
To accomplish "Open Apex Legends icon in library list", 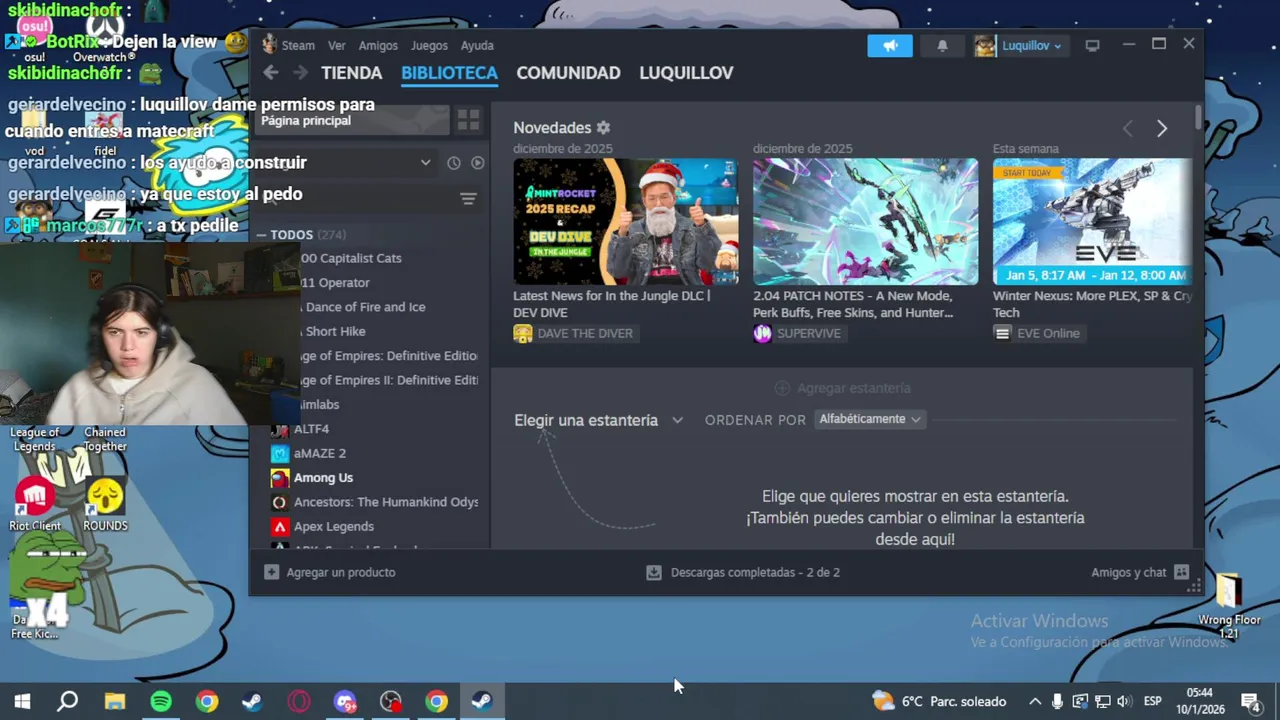I will [279, 526].
